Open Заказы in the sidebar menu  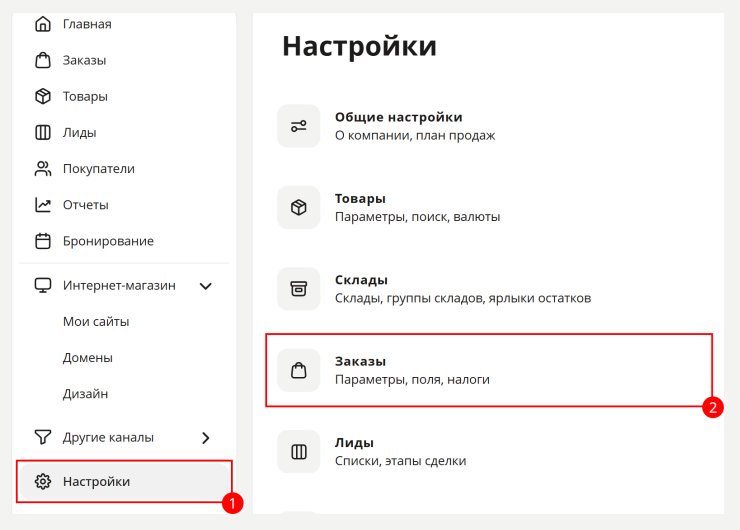click(84, 60)
